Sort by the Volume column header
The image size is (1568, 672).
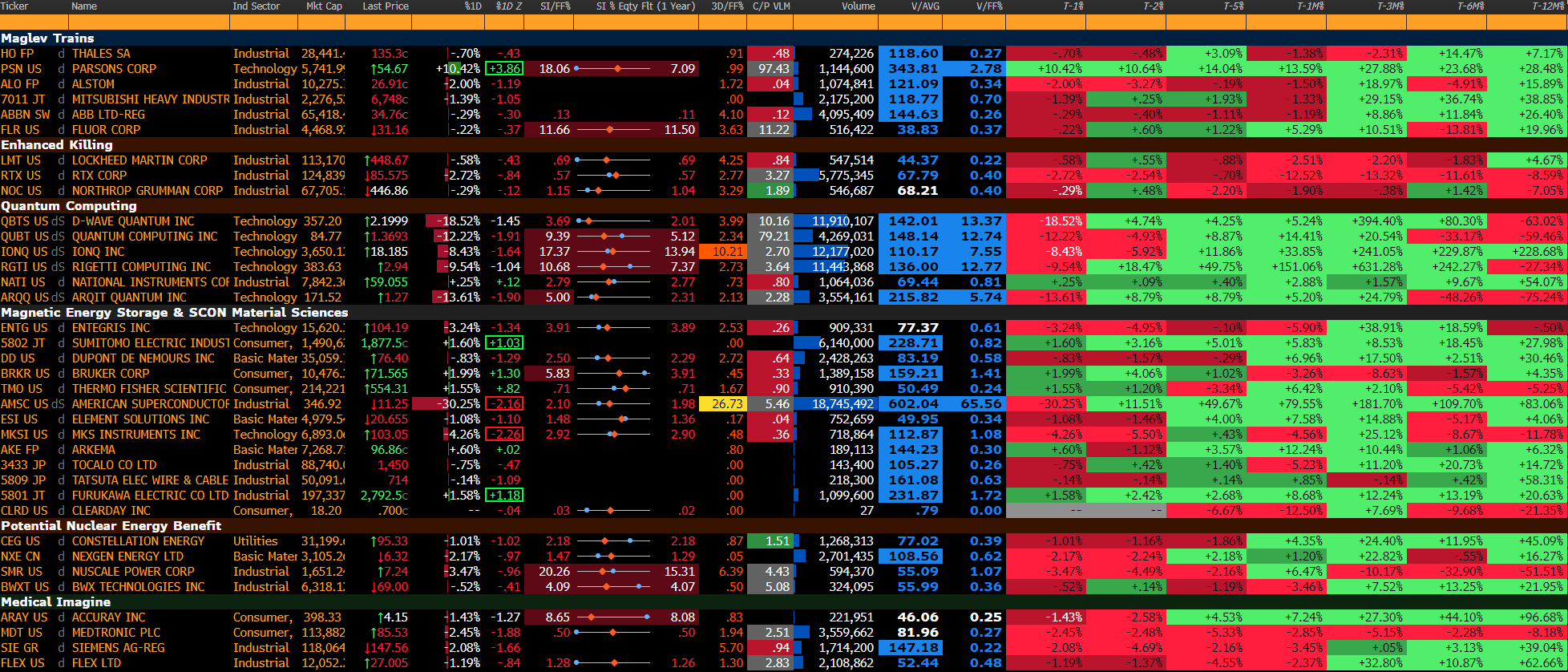[x=858, y=6]
